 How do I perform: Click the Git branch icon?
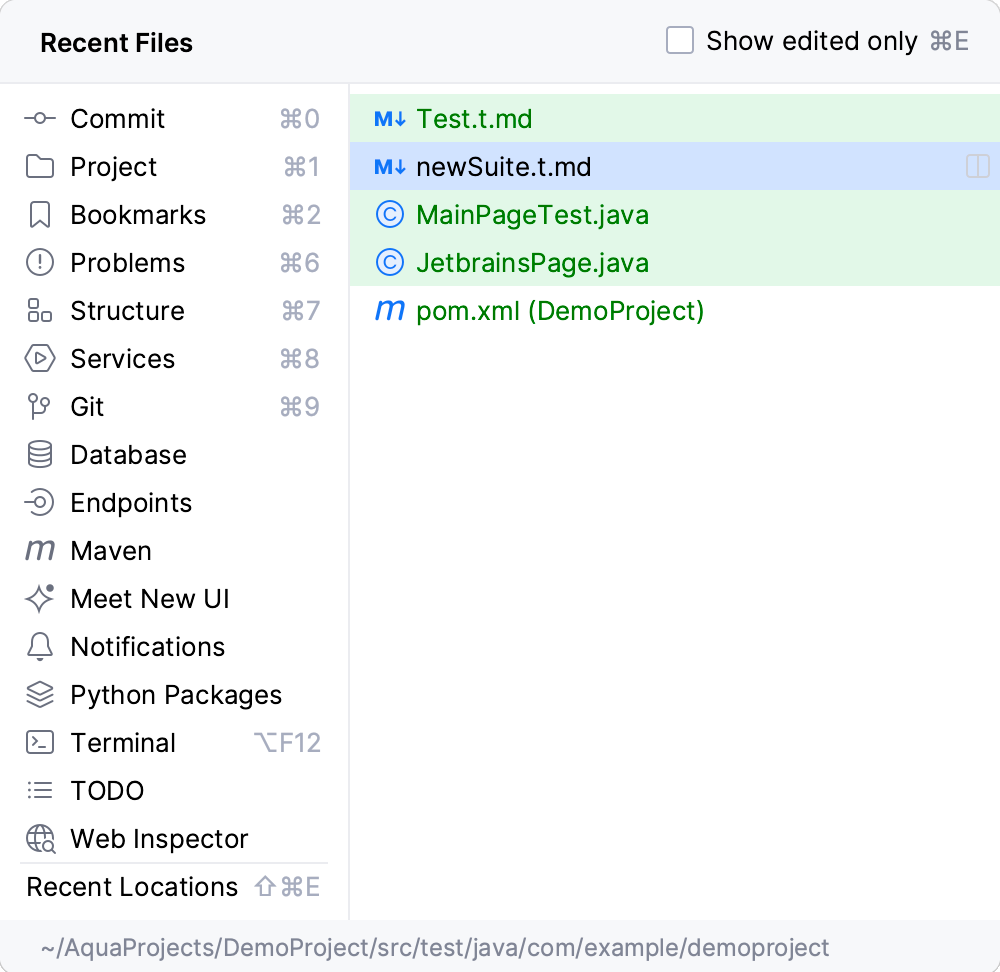pyautogui.click(x=40, y=407)
